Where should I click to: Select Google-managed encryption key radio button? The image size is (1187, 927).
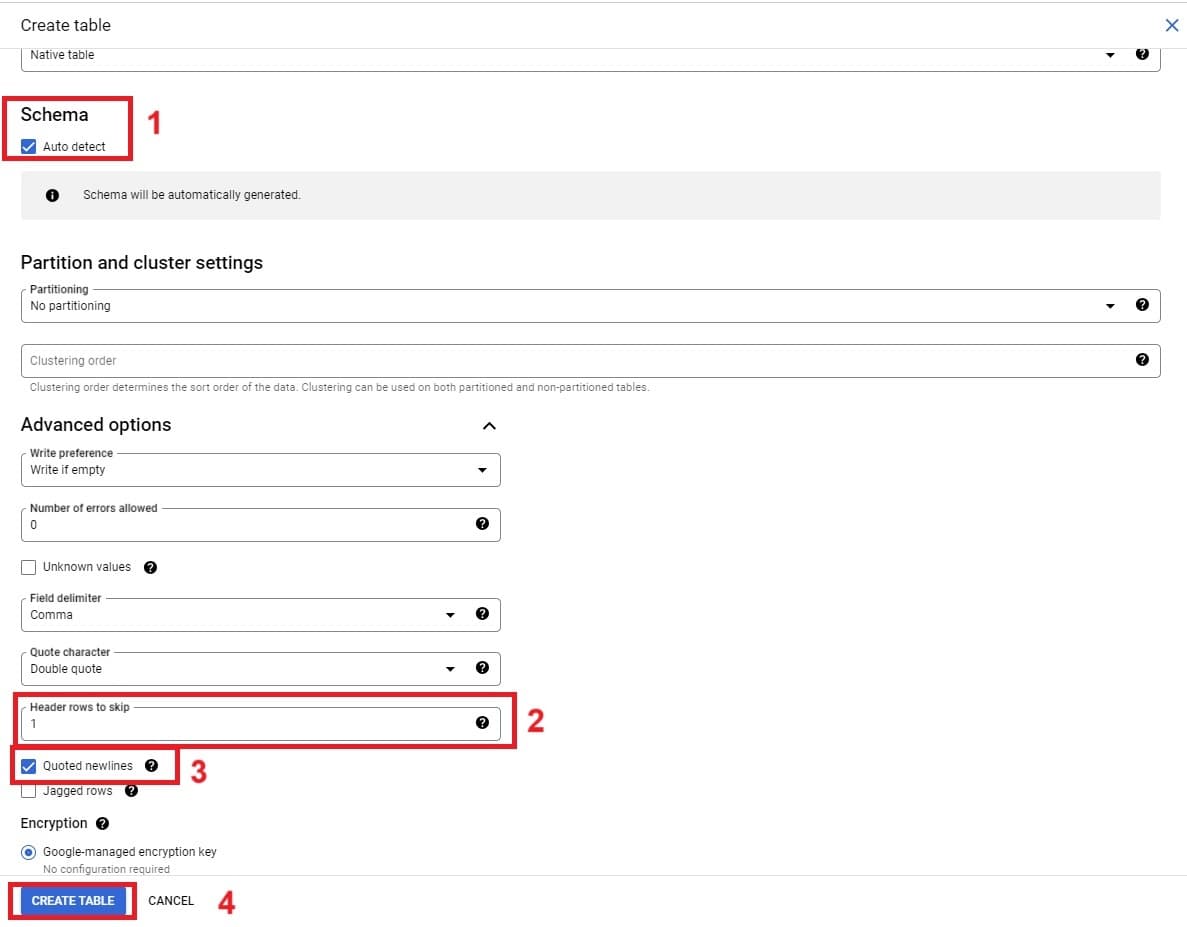pos(29,852)
